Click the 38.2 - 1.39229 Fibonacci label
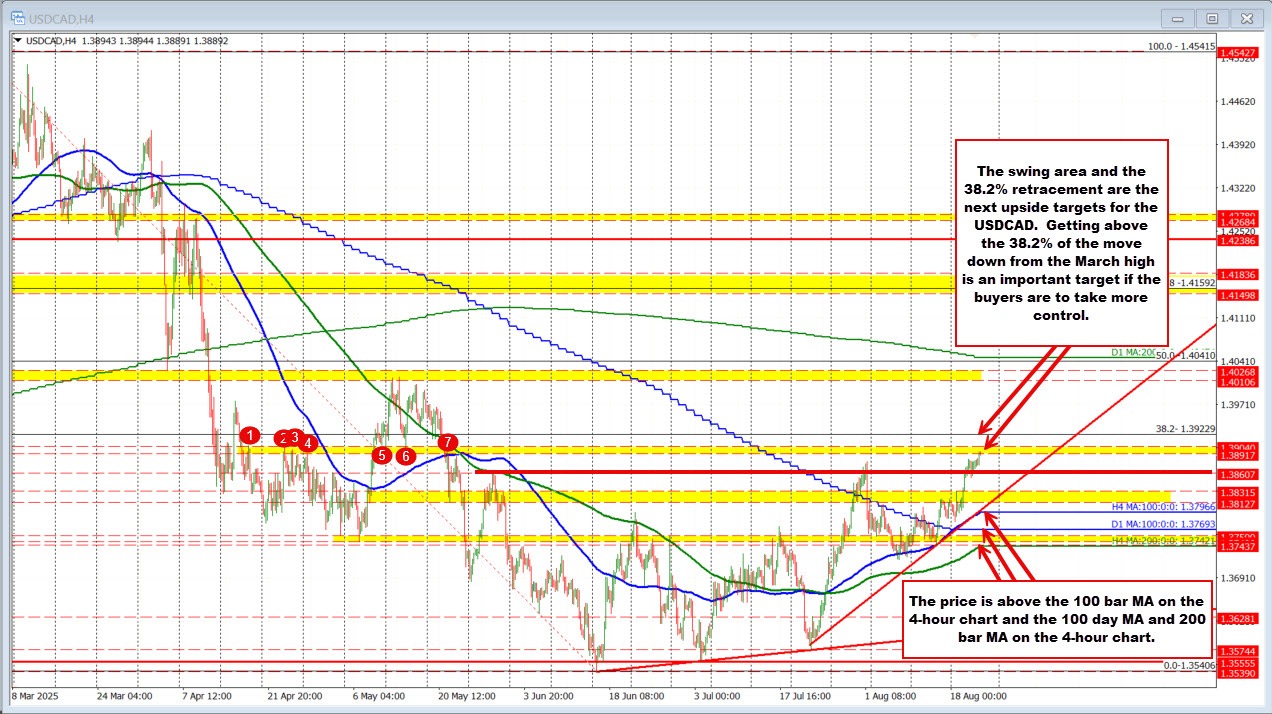1272x714 pixels. pyautogui.click(x=1178, y=428)
